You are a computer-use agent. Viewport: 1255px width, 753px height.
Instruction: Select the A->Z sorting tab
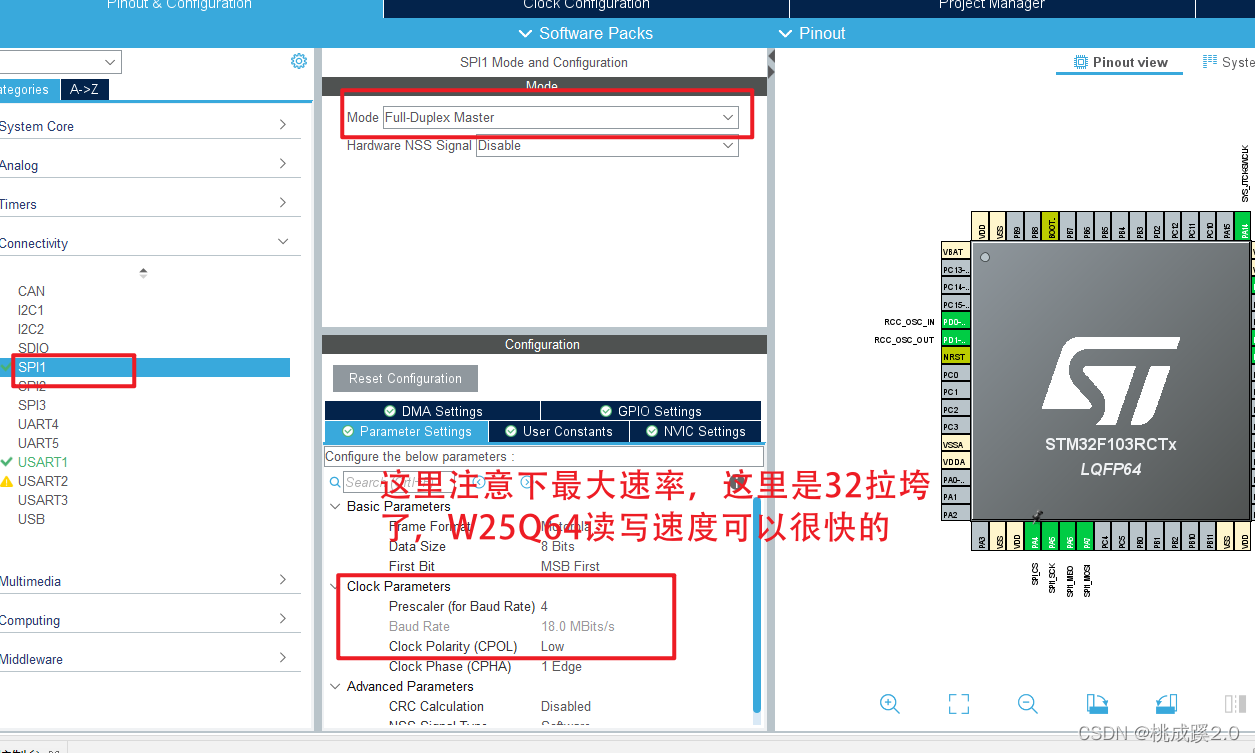coord(84,89)
